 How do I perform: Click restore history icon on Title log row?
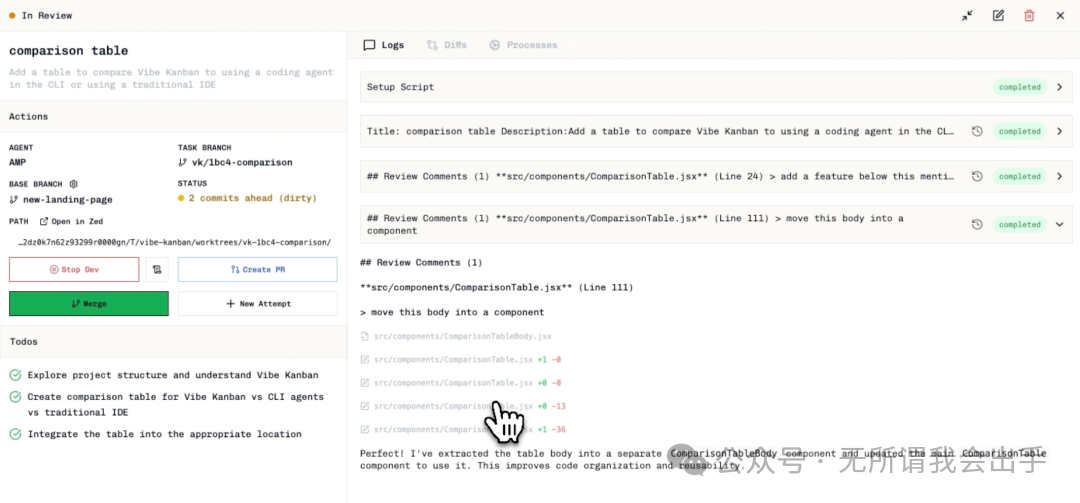point(977,131)
